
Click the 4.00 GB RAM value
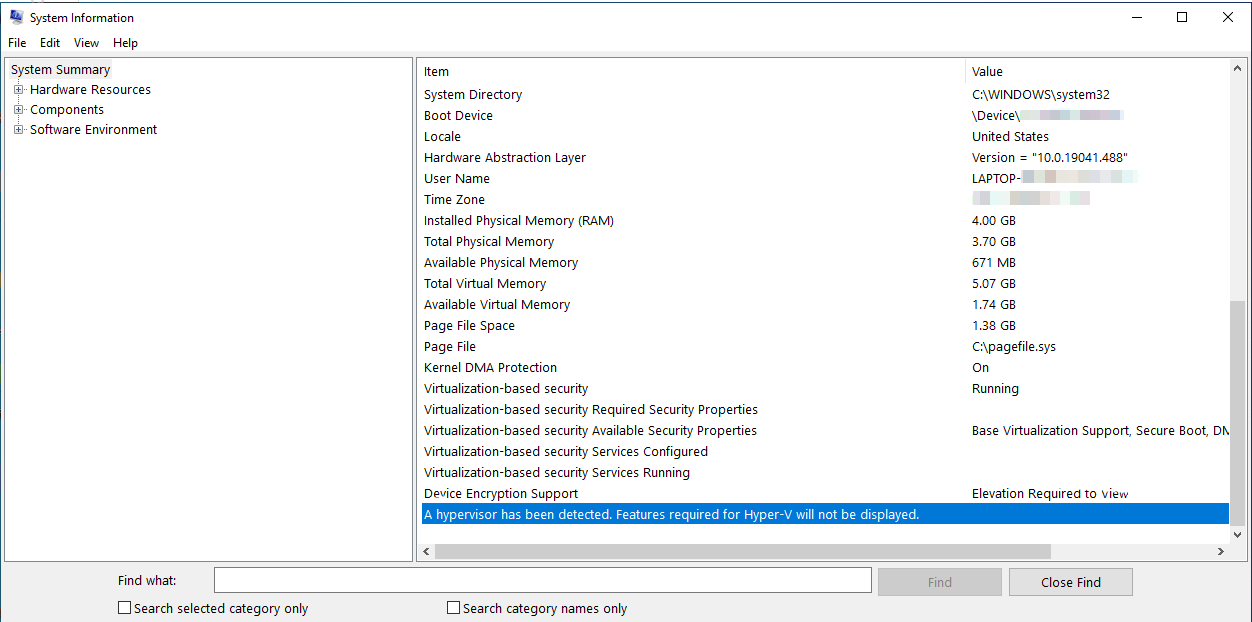(x=994, y=221)
